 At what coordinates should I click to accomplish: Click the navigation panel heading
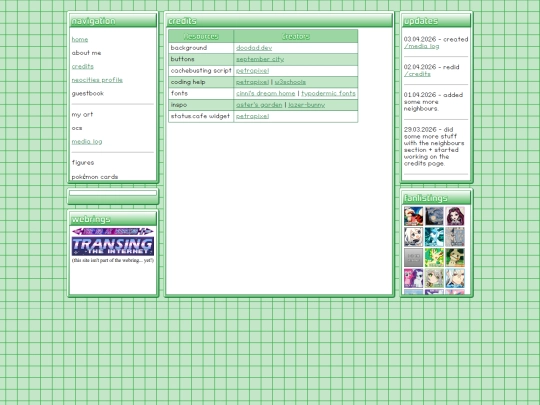pyautogui.click(x=113, y=21)
